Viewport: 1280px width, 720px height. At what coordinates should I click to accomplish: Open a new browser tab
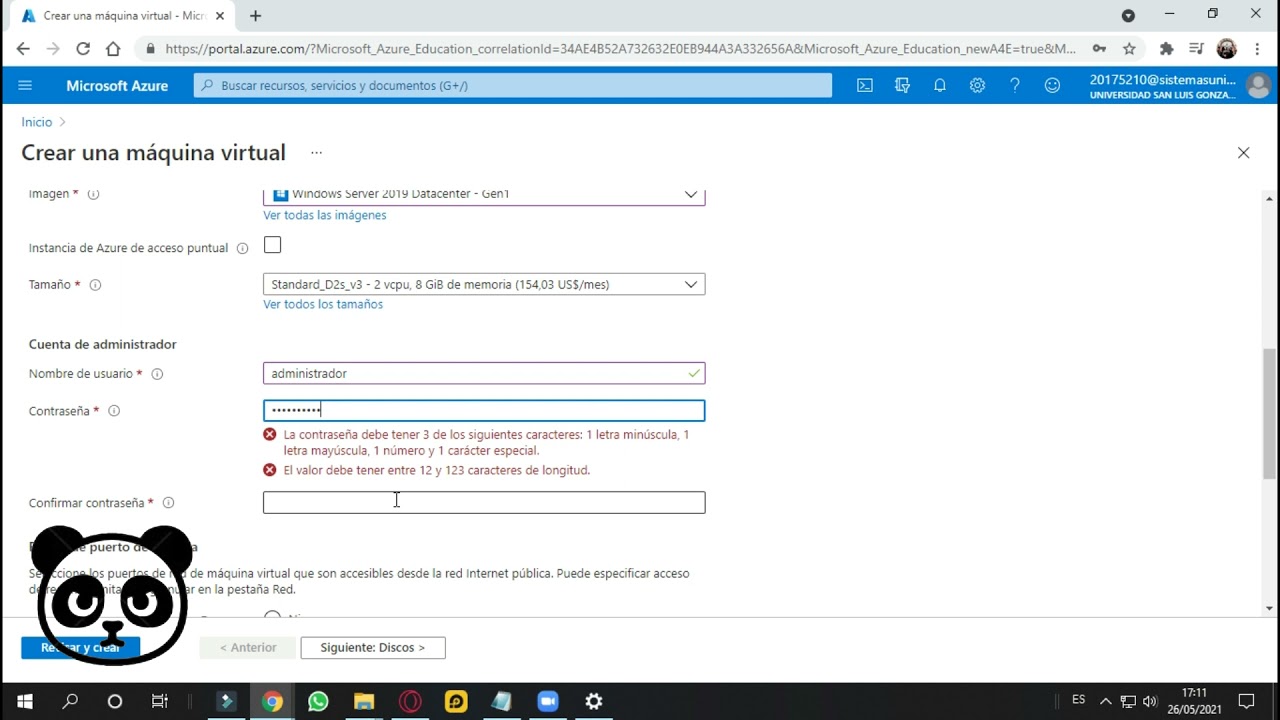[255, 16]
